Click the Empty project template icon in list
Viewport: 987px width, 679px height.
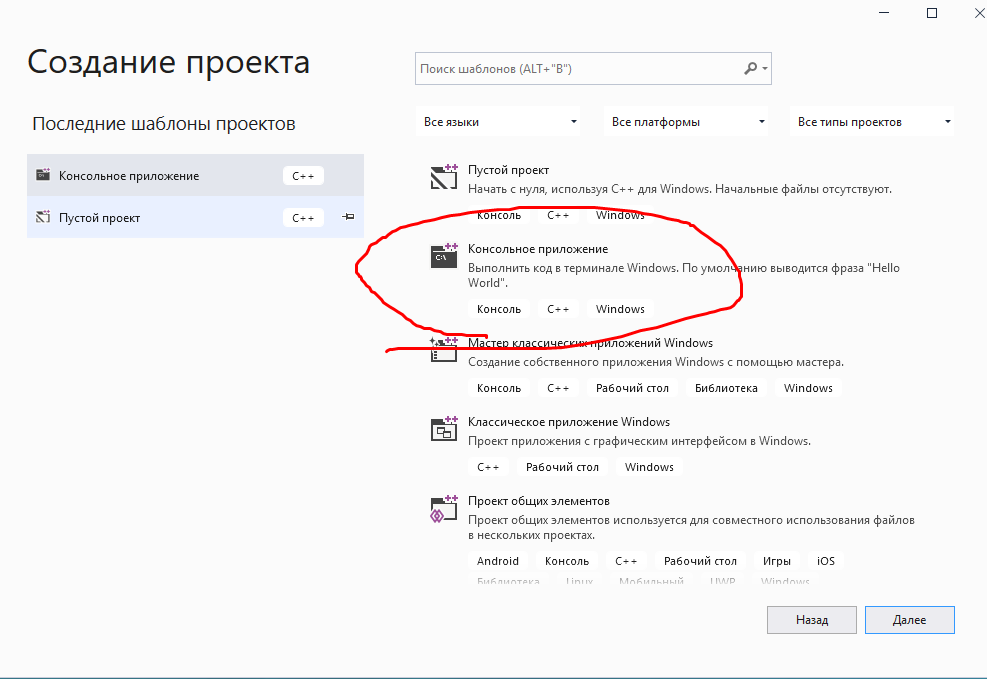coord(444,178)
